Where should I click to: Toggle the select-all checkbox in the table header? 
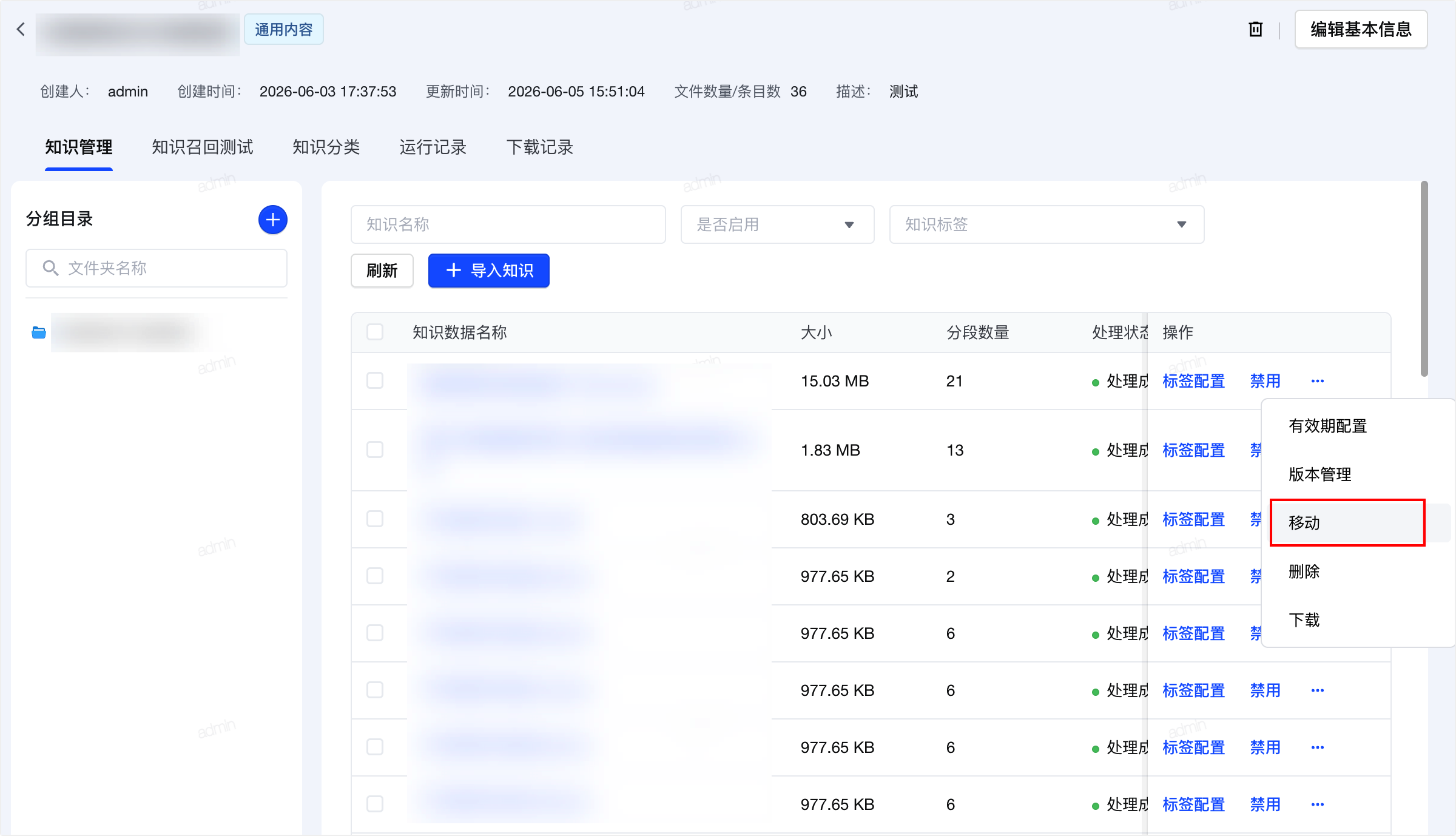[375, 332]
